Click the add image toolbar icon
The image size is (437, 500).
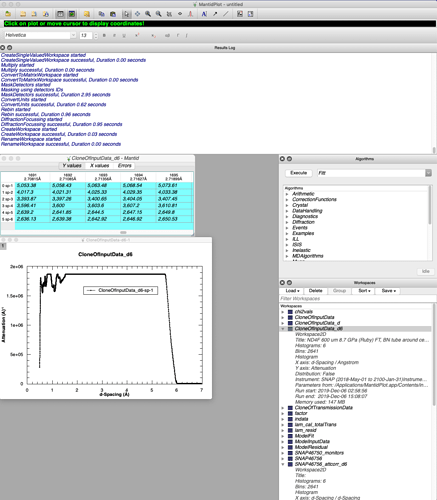tap(240, 14)
